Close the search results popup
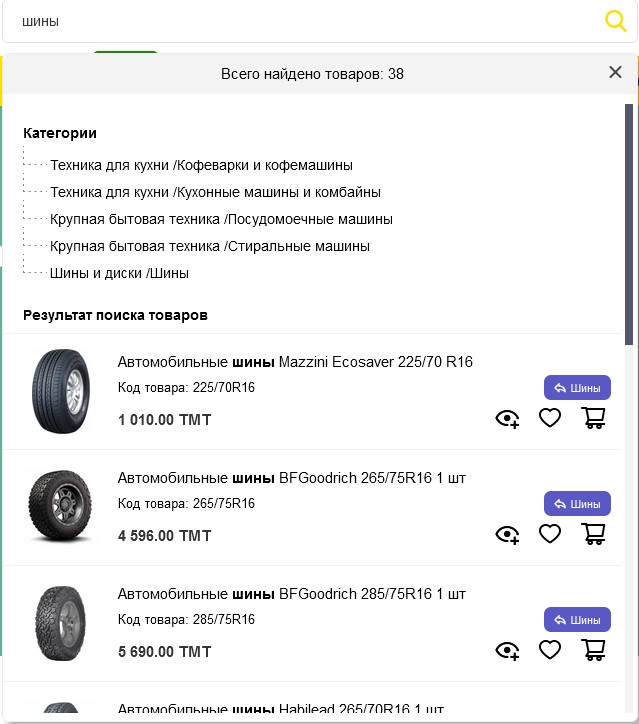The image size is (639, 724). [615, 72]
